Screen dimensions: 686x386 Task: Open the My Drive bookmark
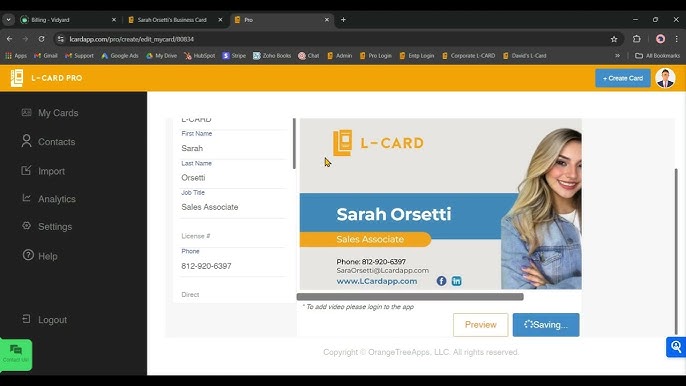click(161, 56)
